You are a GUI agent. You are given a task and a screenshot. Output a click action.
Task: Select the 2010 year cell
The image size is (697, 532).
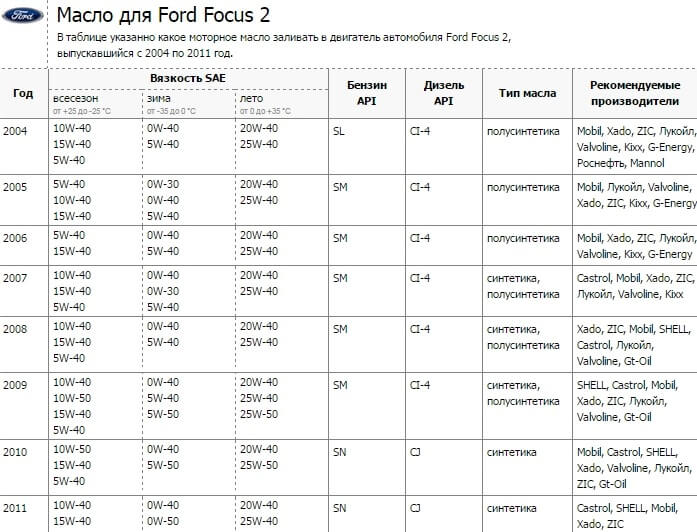16,450
